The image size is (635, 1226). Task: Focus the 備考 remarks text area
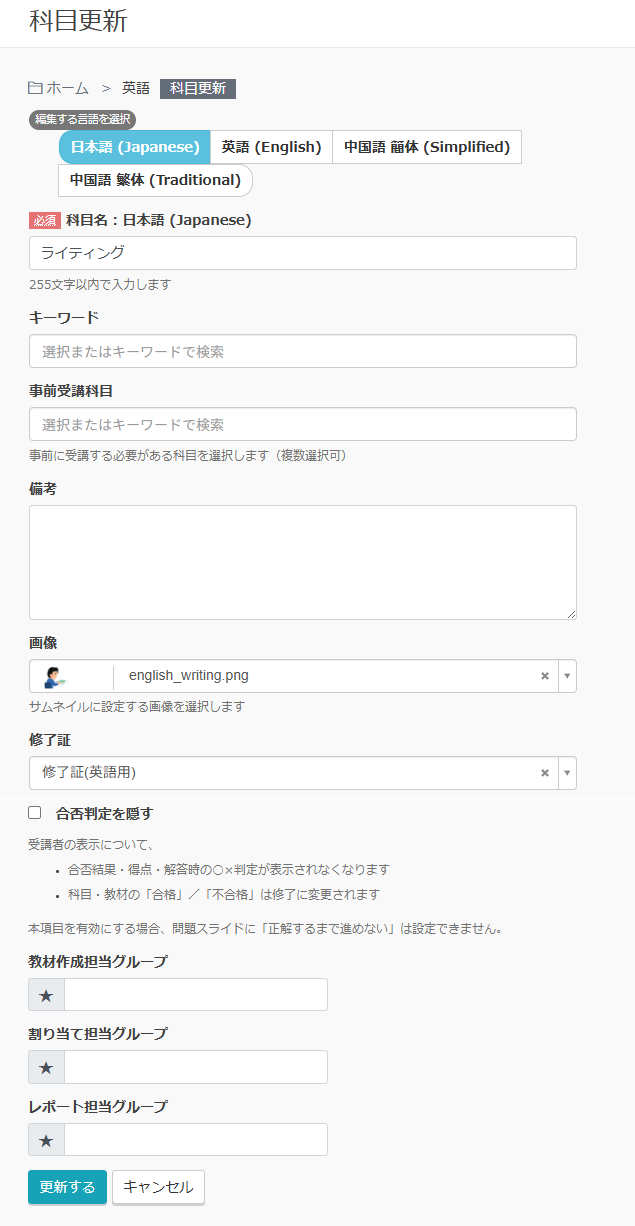coord(302,562)
